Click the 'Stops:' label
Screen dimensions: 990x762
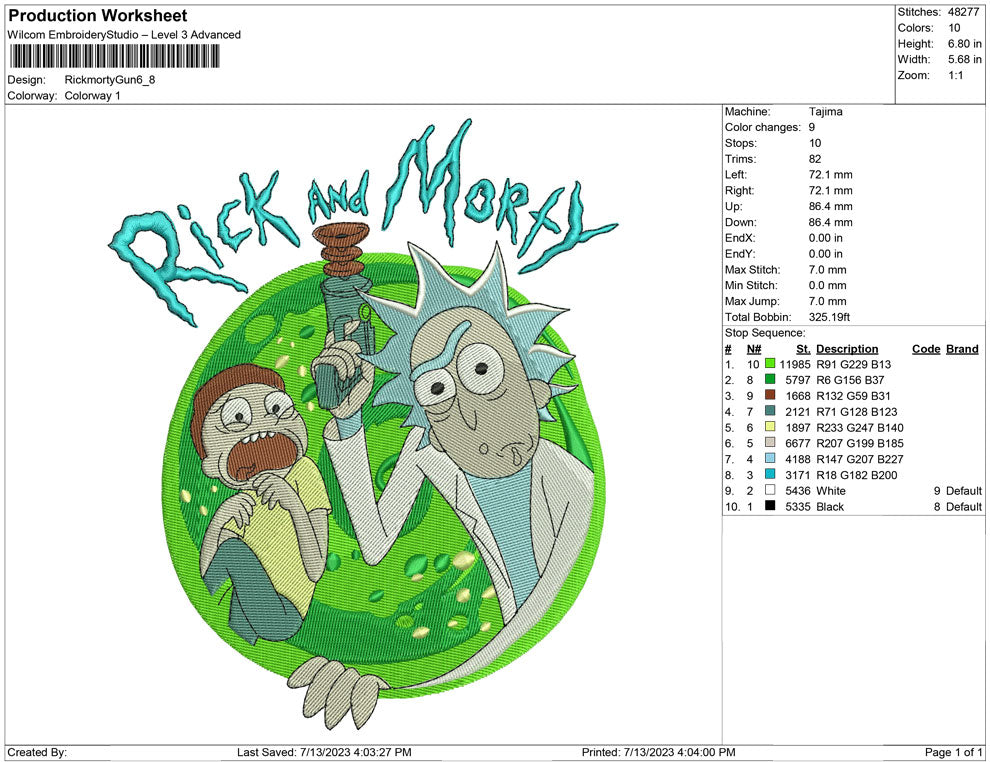click(x=741, y=143)
